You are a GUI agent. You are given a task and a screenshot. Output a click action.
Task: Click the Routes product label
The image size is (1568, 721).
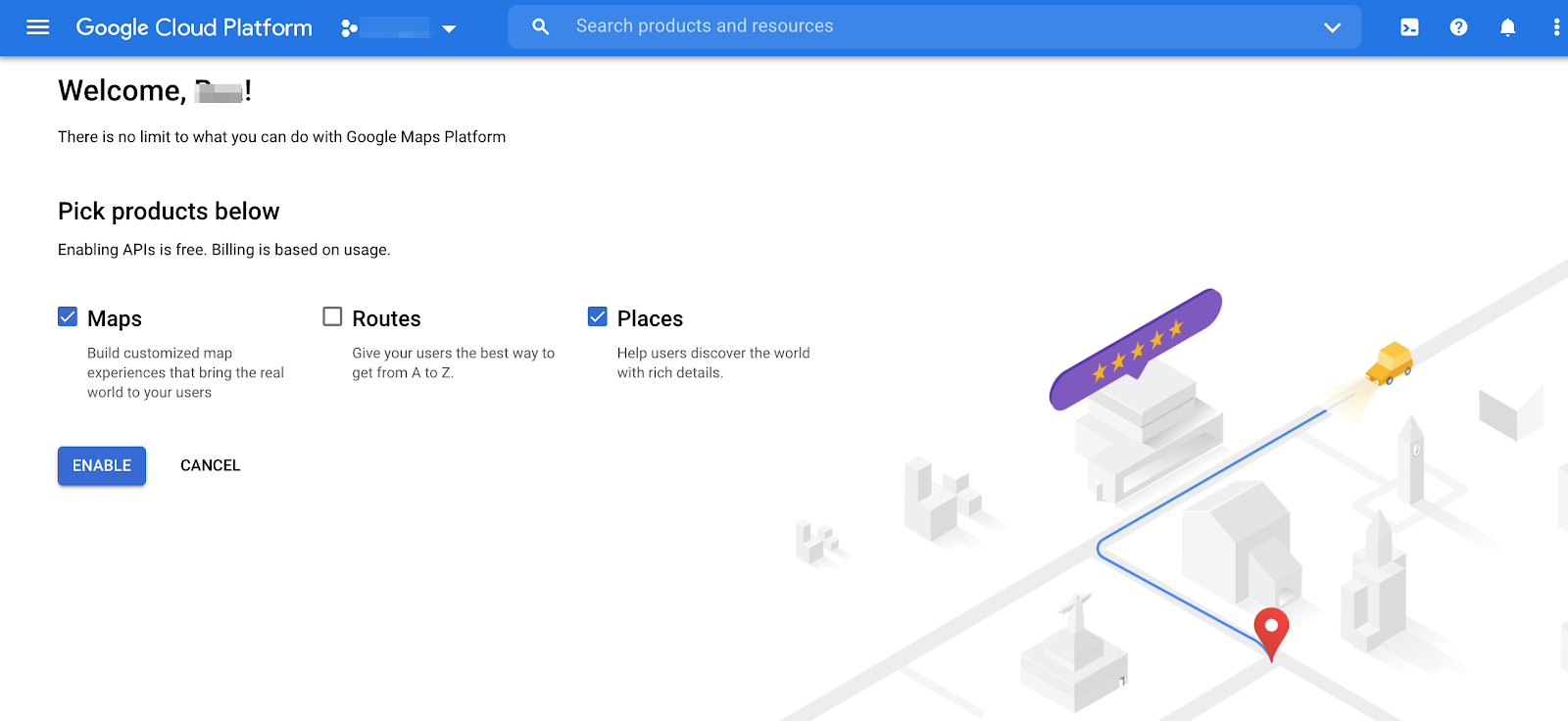pyautogui.click(x=386, y=318)
